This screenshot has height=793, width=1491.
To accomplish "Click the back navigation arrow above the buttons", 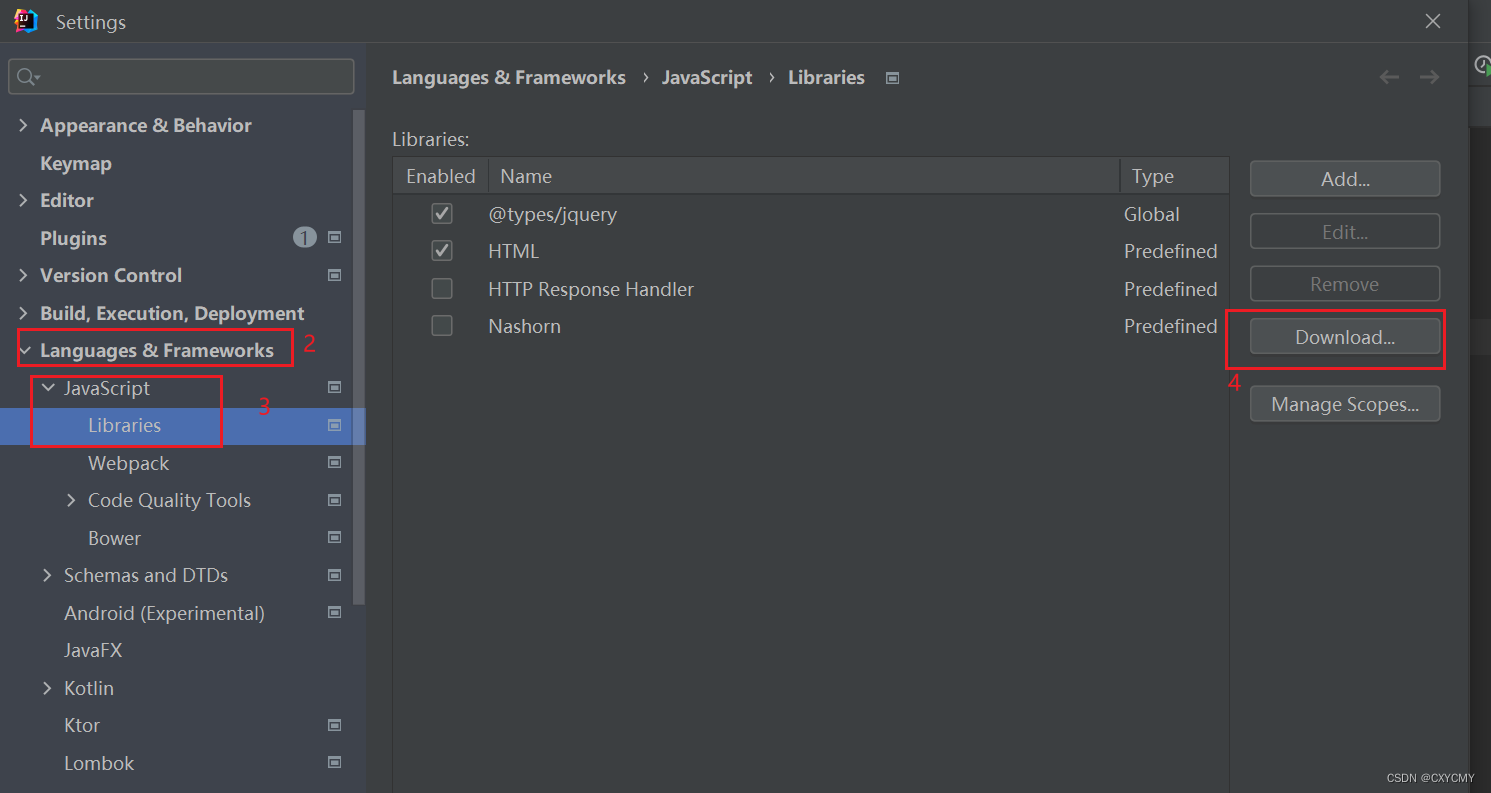I will tap(1389, 76).
